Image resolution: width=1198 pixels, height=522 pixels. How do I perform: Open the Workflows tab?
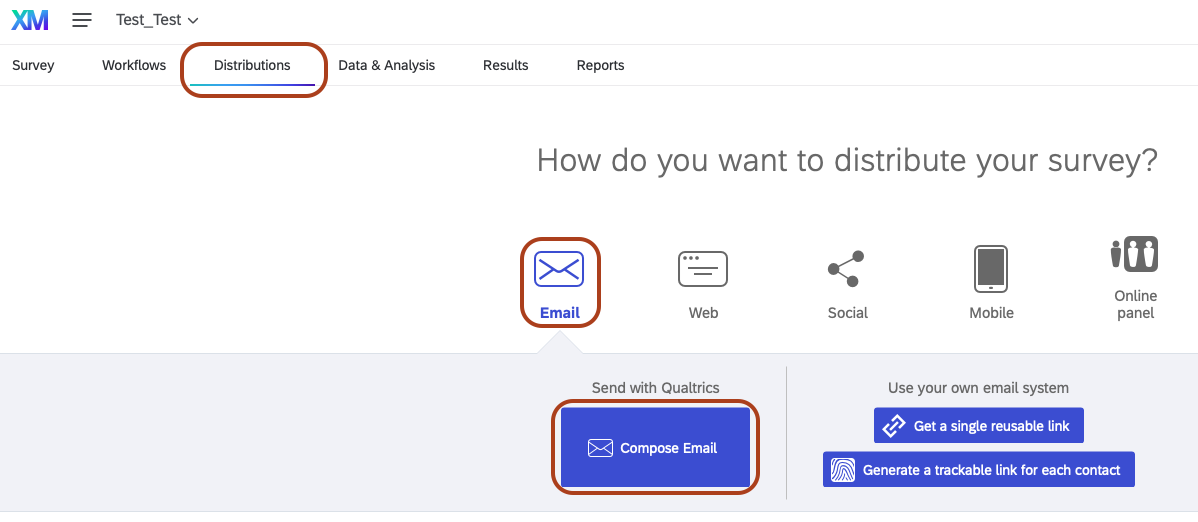coord(134,65)
